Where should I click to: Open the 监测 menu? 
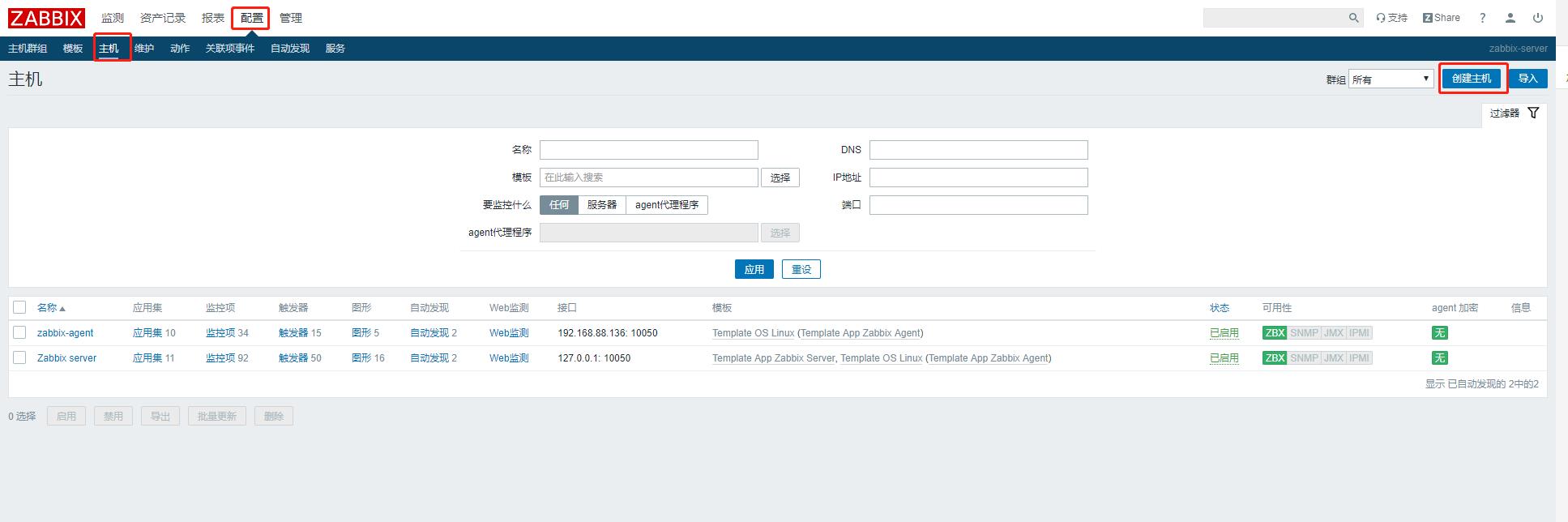tap(113, 18)
